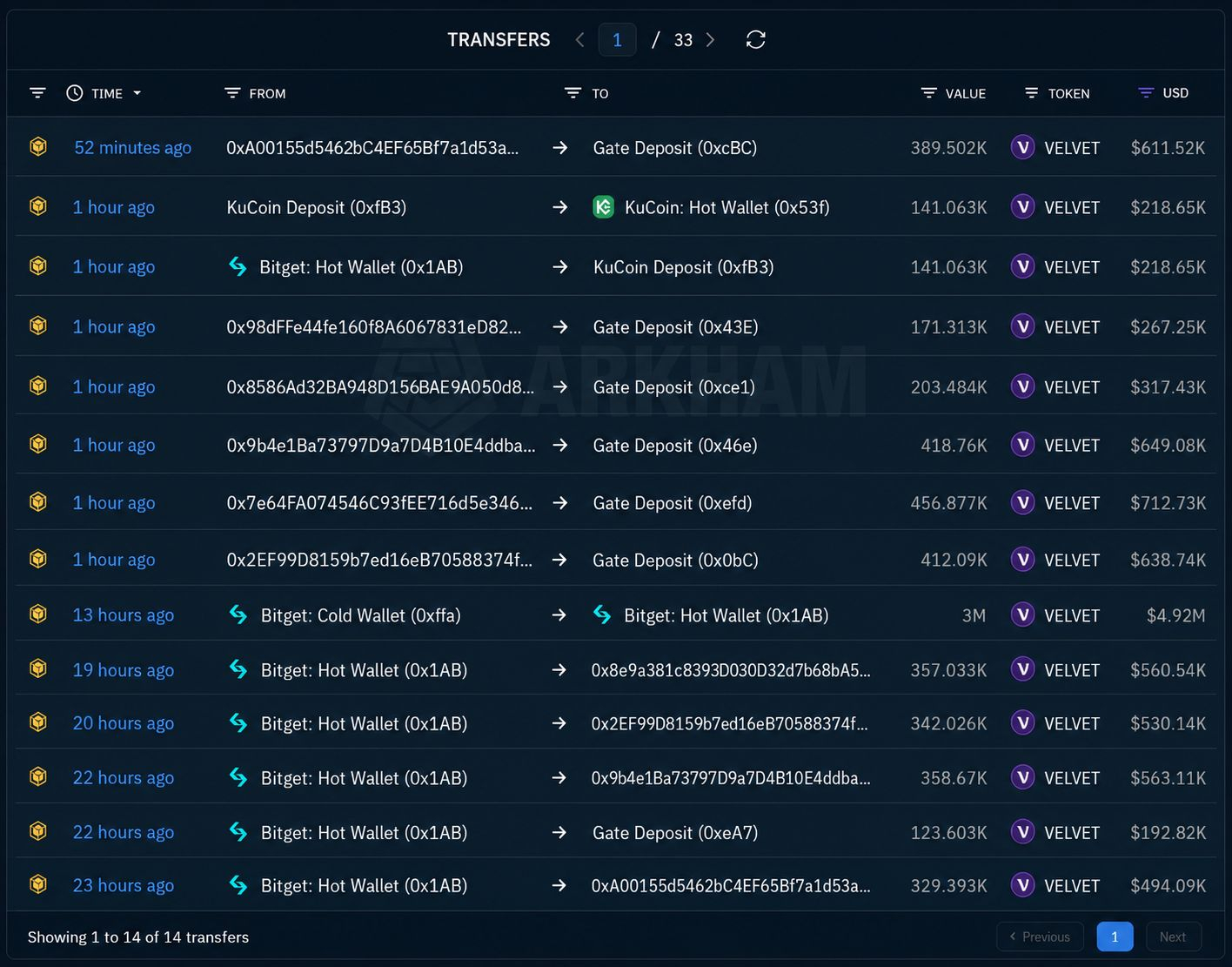Select page 1 pagination button
Screen dimensions: 1232x967
pyautogui.click(x=1115, y=937)
